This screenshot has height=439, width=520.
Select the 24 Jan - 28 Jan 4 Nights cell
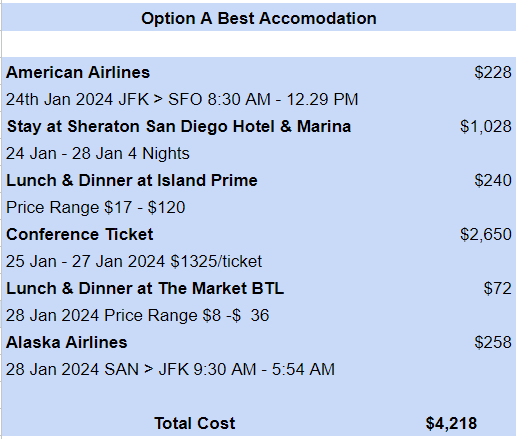pyautogui.click(x=98, y=153)
